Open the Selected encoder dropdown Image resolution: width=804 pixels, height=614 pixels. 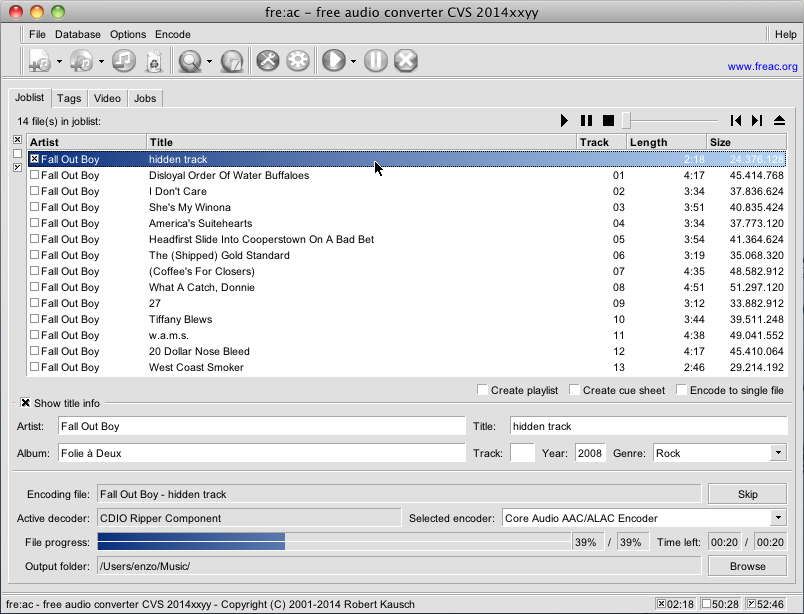click(778, 518)
